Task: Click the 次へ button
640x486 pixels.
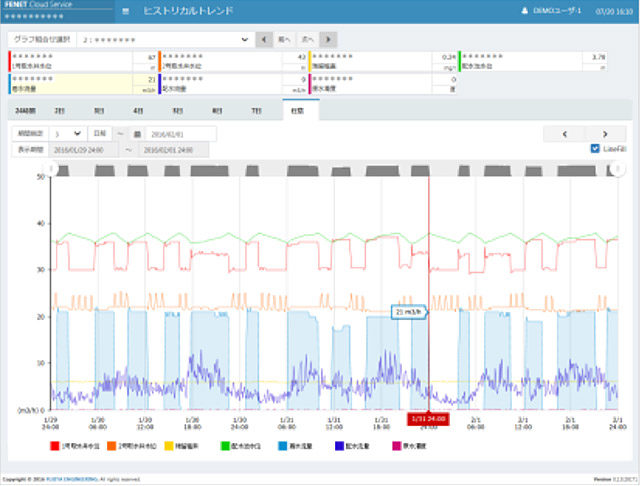Action: pyautogui.click(x=307, y=40)
